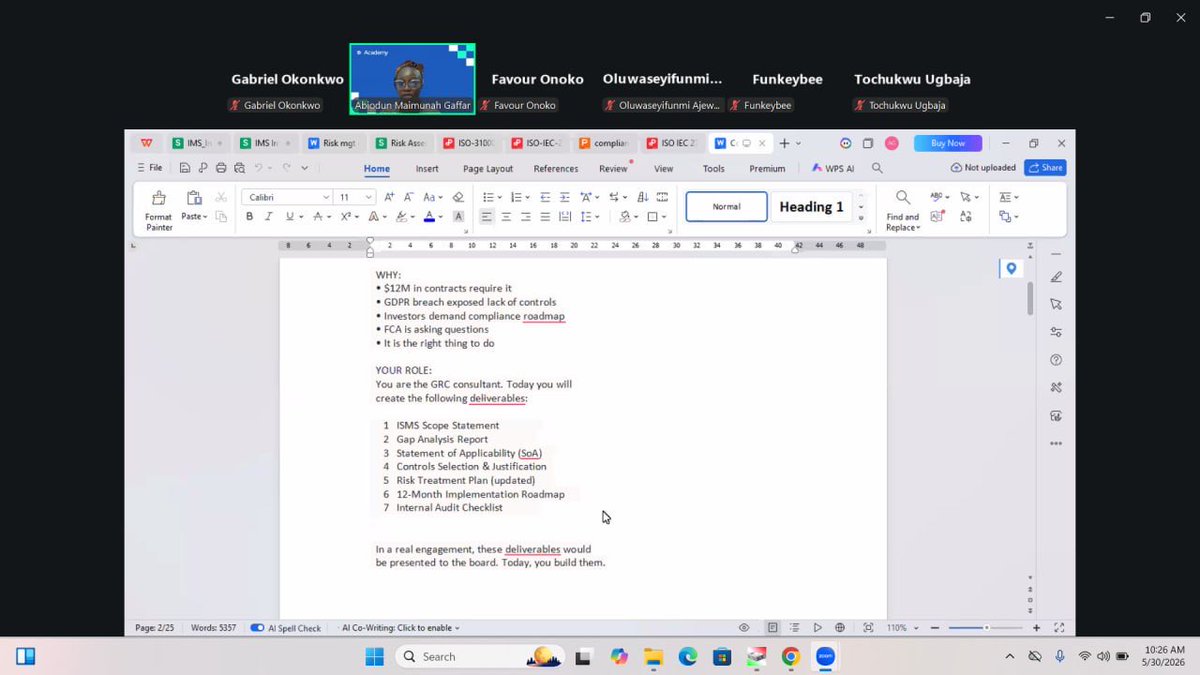Click the Find and Replace magnifier
Viewport: 1200px width, 675px height.
click(902, 198)
